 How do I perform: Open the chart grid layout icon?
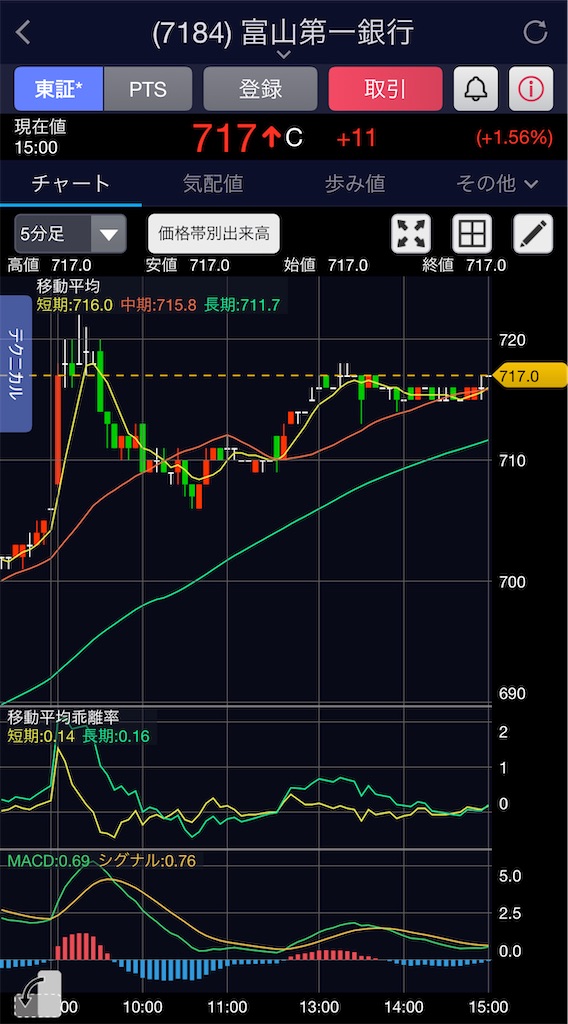[x=472, y=234]
